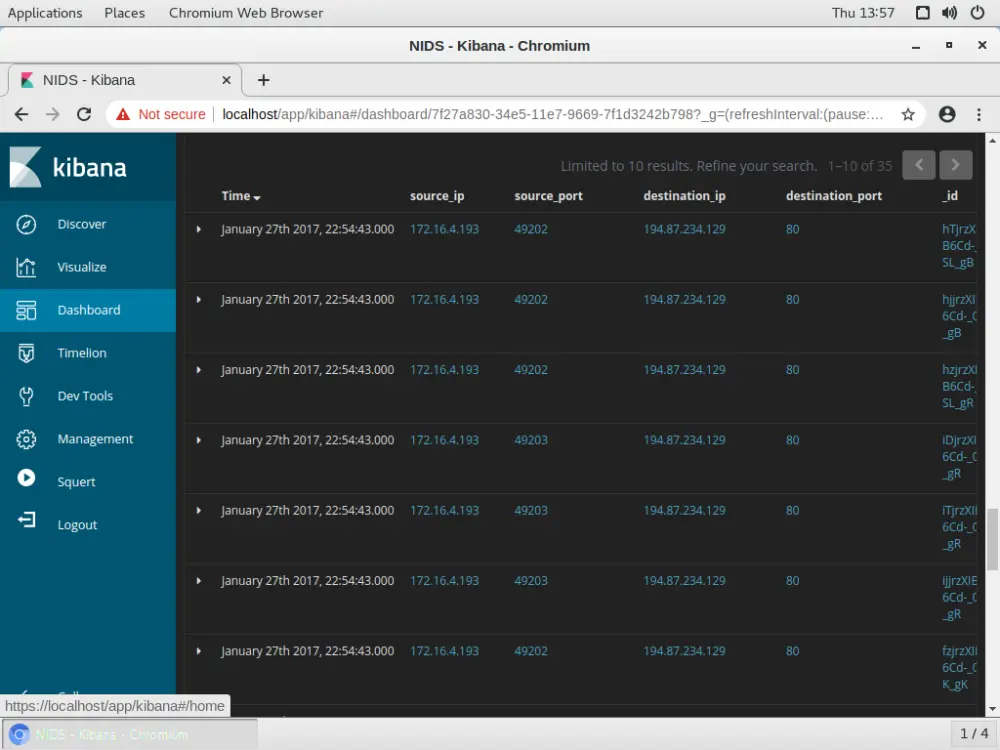Click the volume icon in the top bar

pos(948,13)
